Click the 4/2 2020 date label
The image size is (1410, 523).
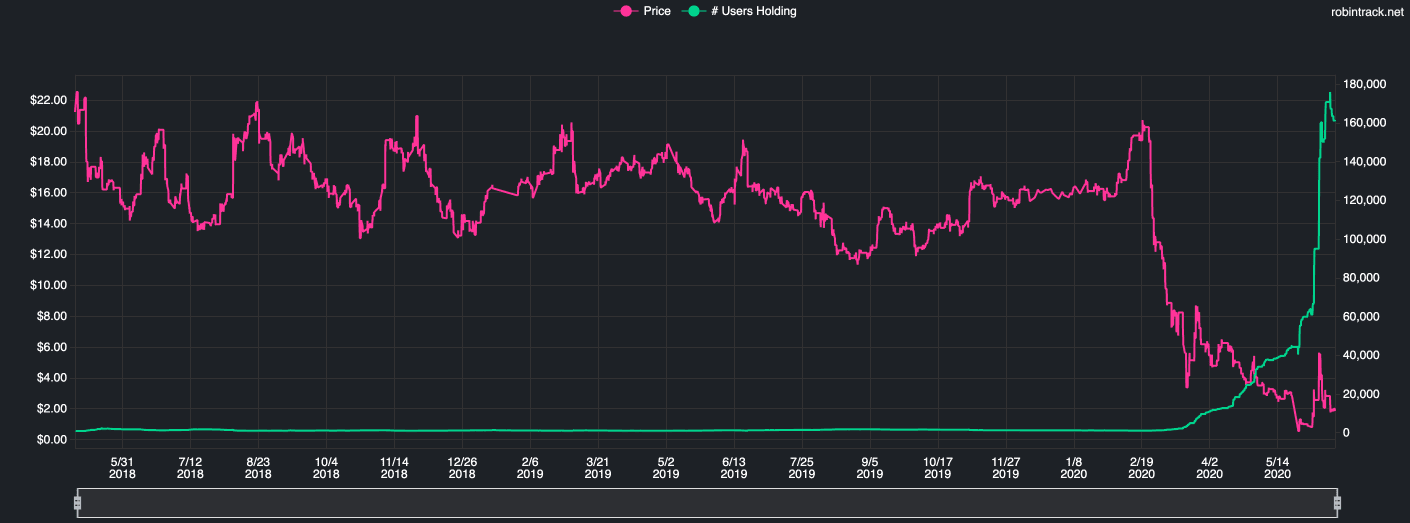pos(1210,468)
